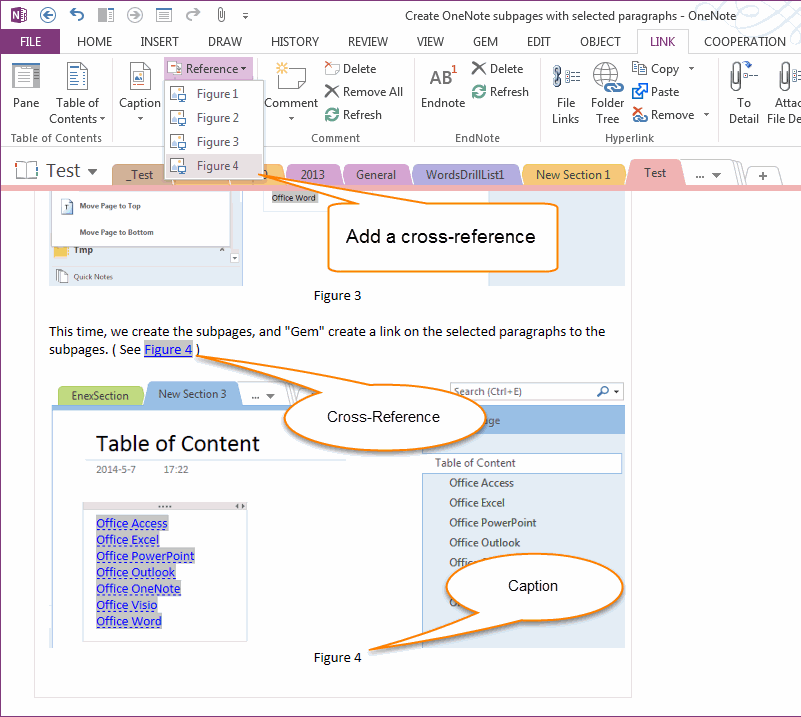Click the embedded Table of Content screenshot
The image size is (801, 717).
click(337, 515)
